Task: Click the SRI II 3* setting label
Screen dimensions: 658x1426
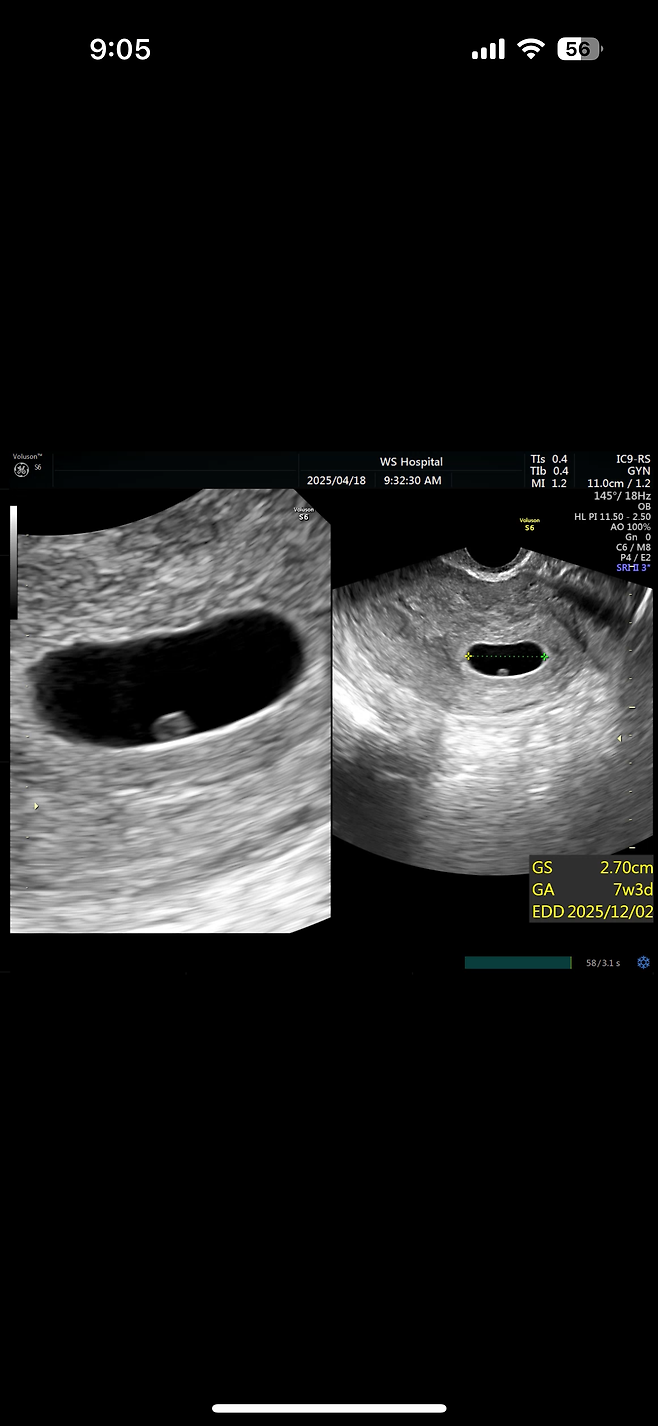Action: (633, 567)
